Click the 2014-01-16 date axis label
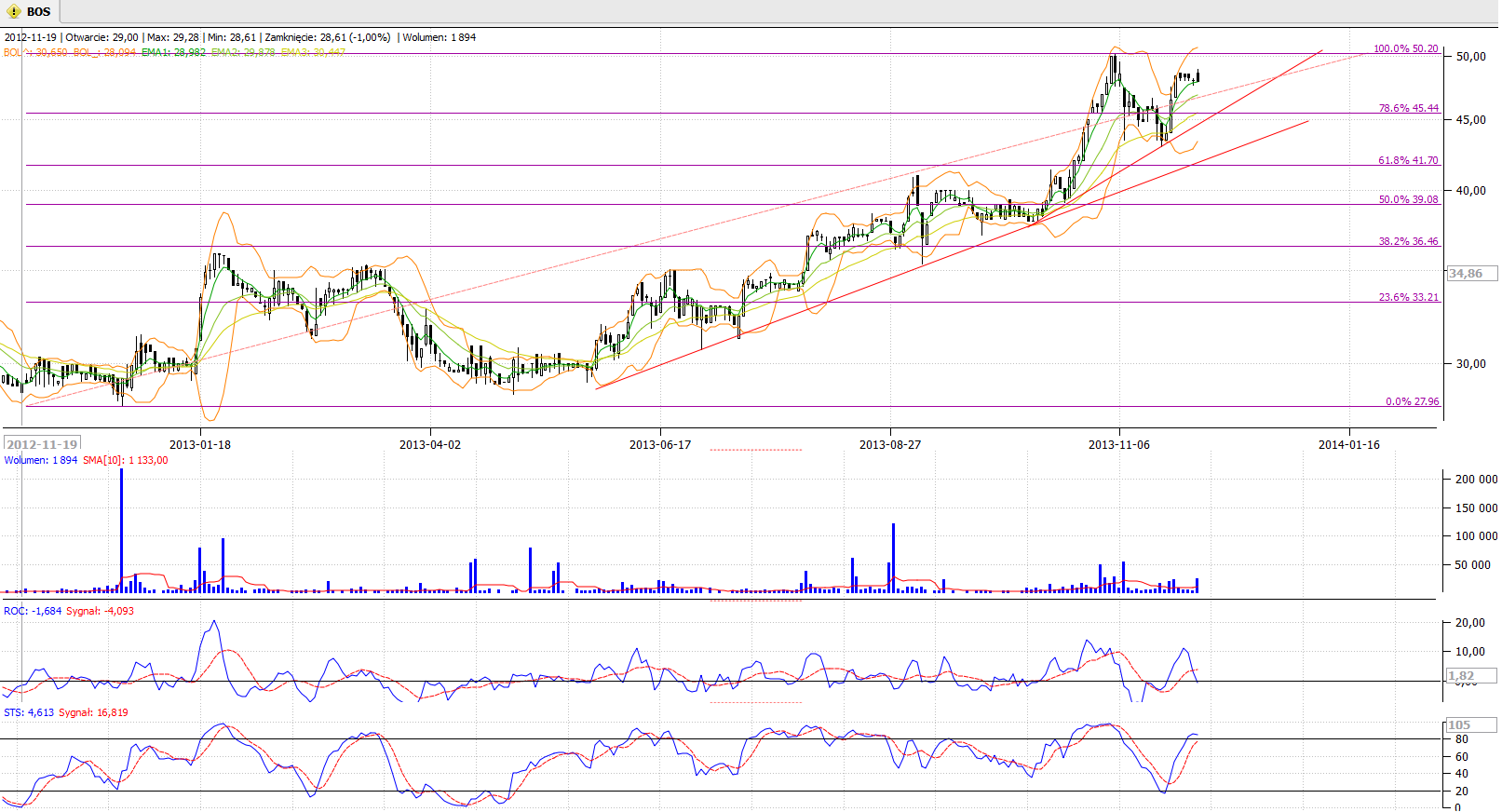 [1349, 444]
